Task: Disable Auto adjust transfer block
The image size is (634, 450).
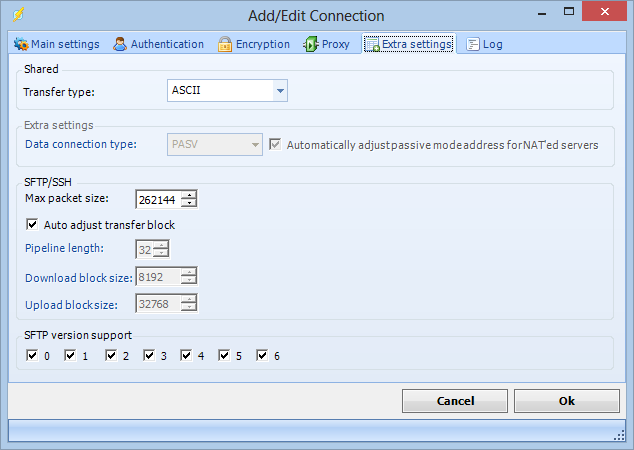Action: coord(33,225)
